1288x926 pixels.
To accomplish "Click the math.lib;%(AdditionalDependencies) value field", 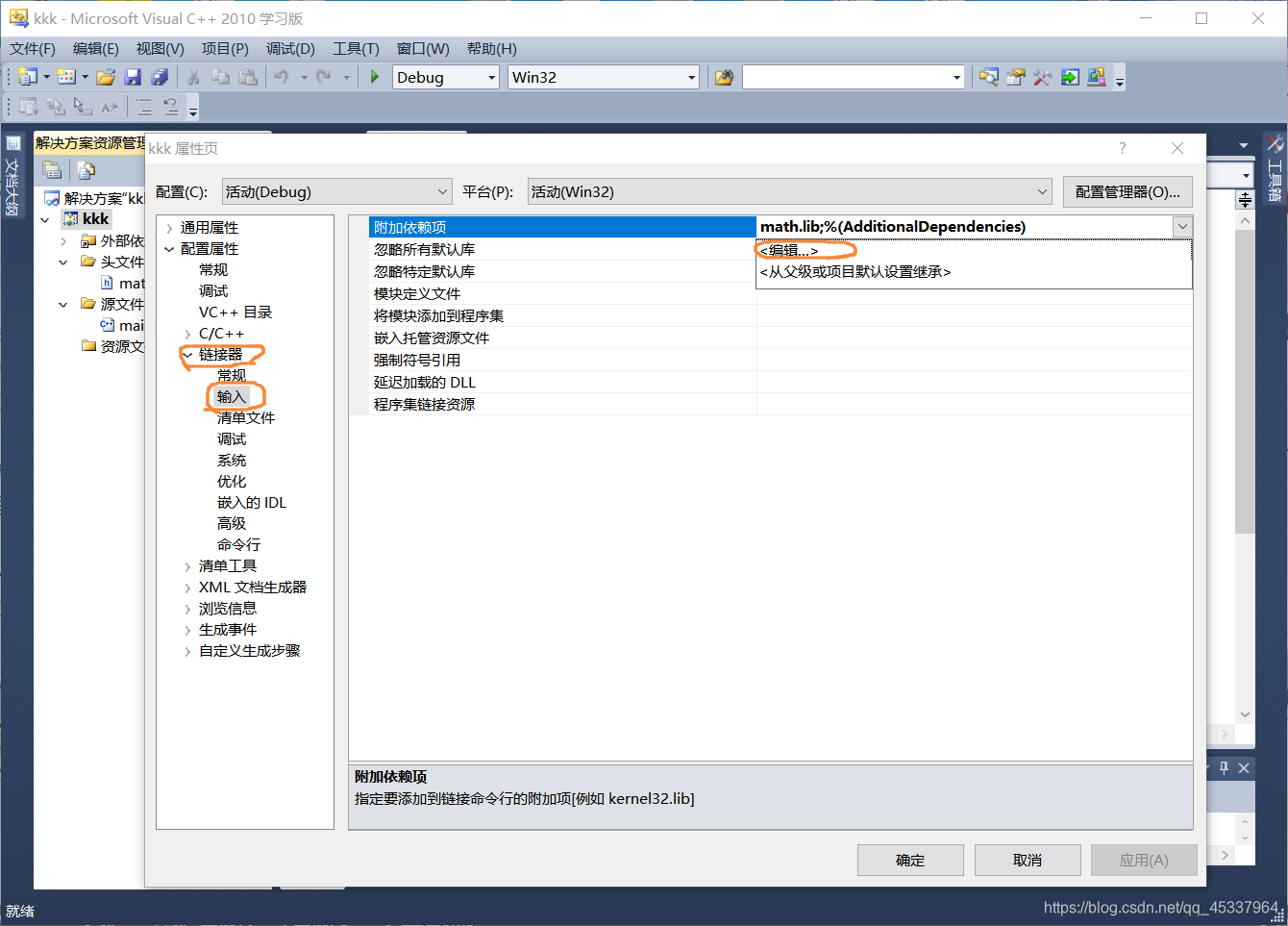I will [x=964, y=227].
